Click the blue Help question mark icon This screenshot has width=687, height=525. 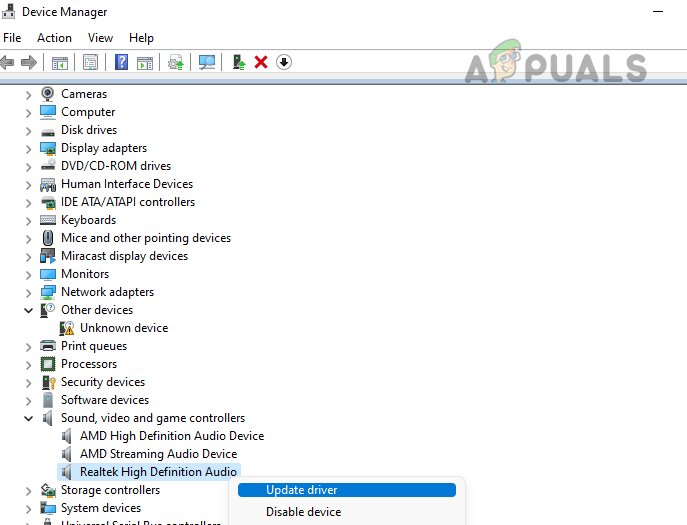tap(121, 62)
